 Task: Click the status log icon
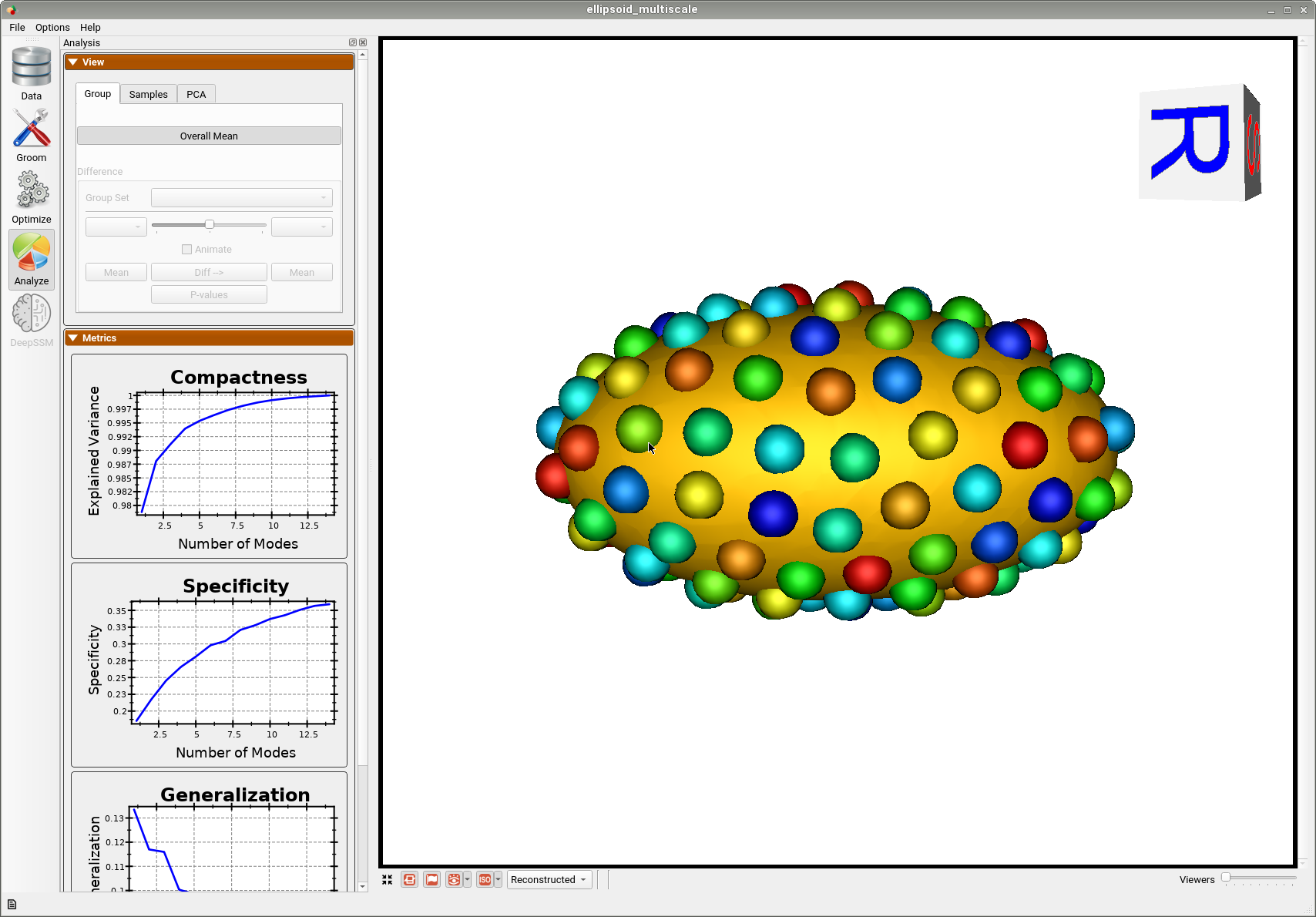point(12,905)
